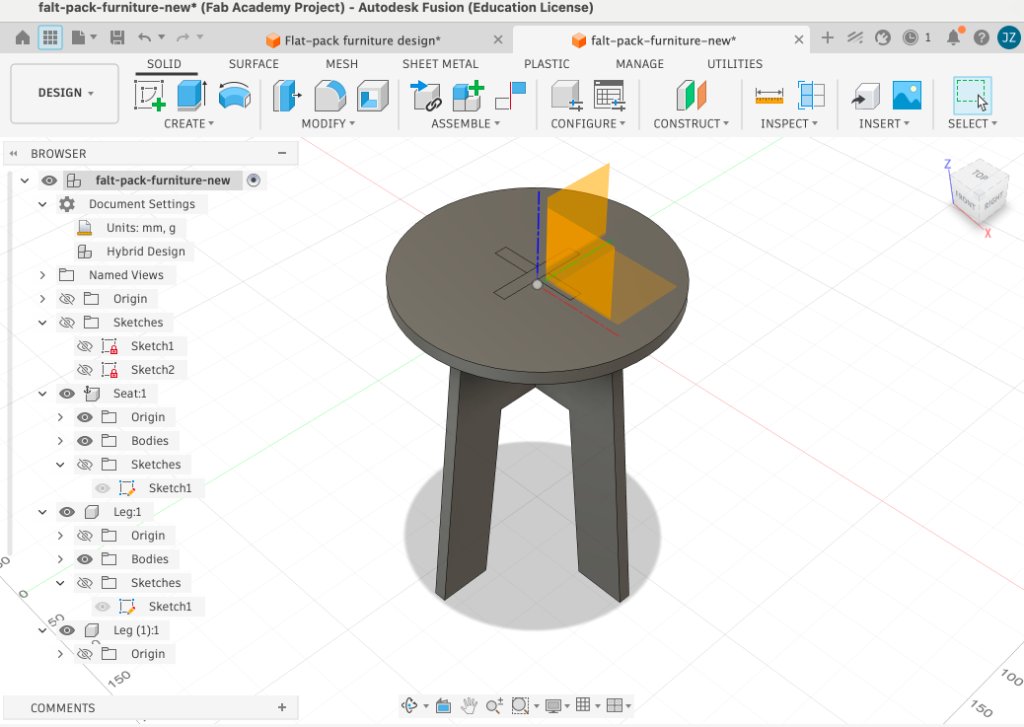Undo the last action arrow
1024x727 pixels.
tap(144, 38)
